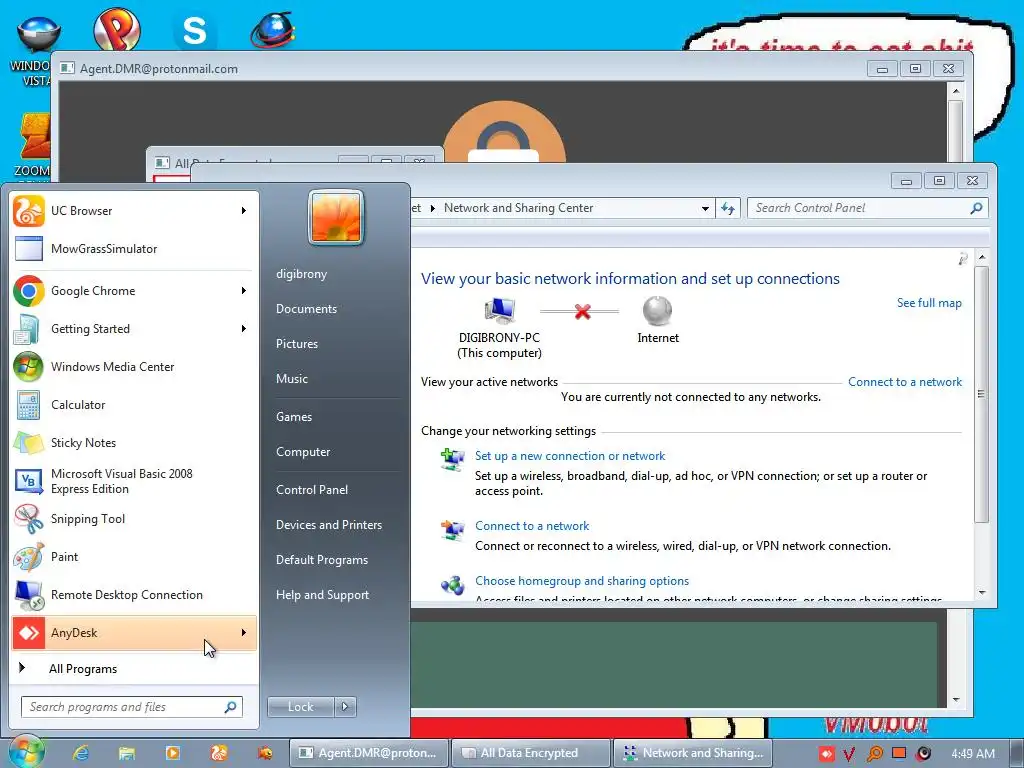Image resolution: width=1024 pixels, height=768 pixels.
Task: Click the refresh button beside address bar
Action: [728, 208]
